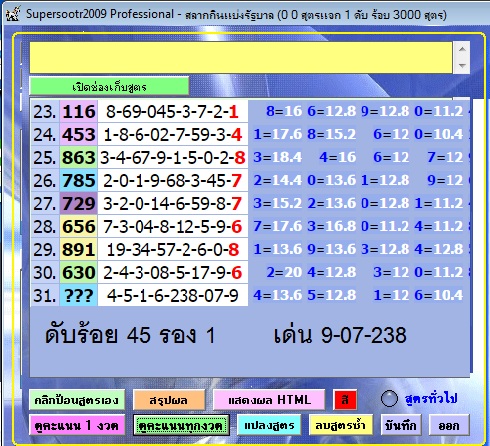490x446 pixels.
Task: Click score 8=16 in row 23
Action: pos(284,111)
